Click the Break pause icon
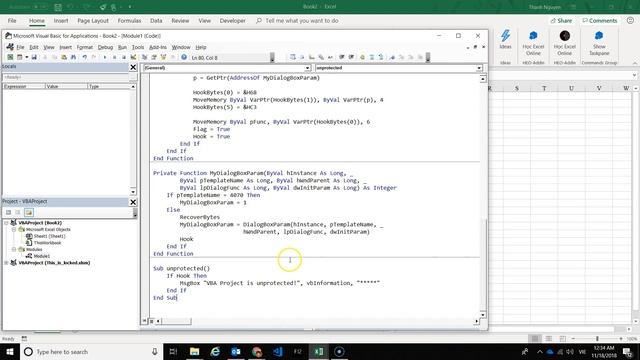The image size is (640, 360). tap(114, 58)
